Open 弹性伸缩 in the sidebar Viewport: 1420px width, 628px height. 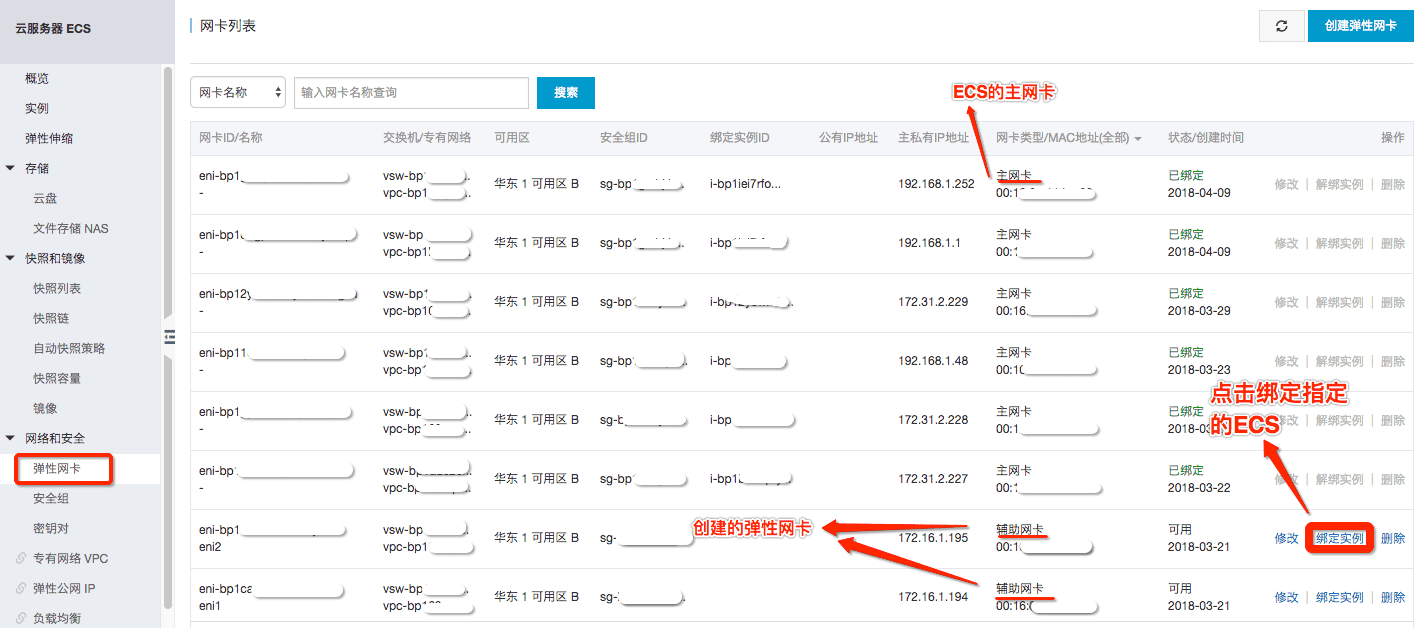[49, 139]
